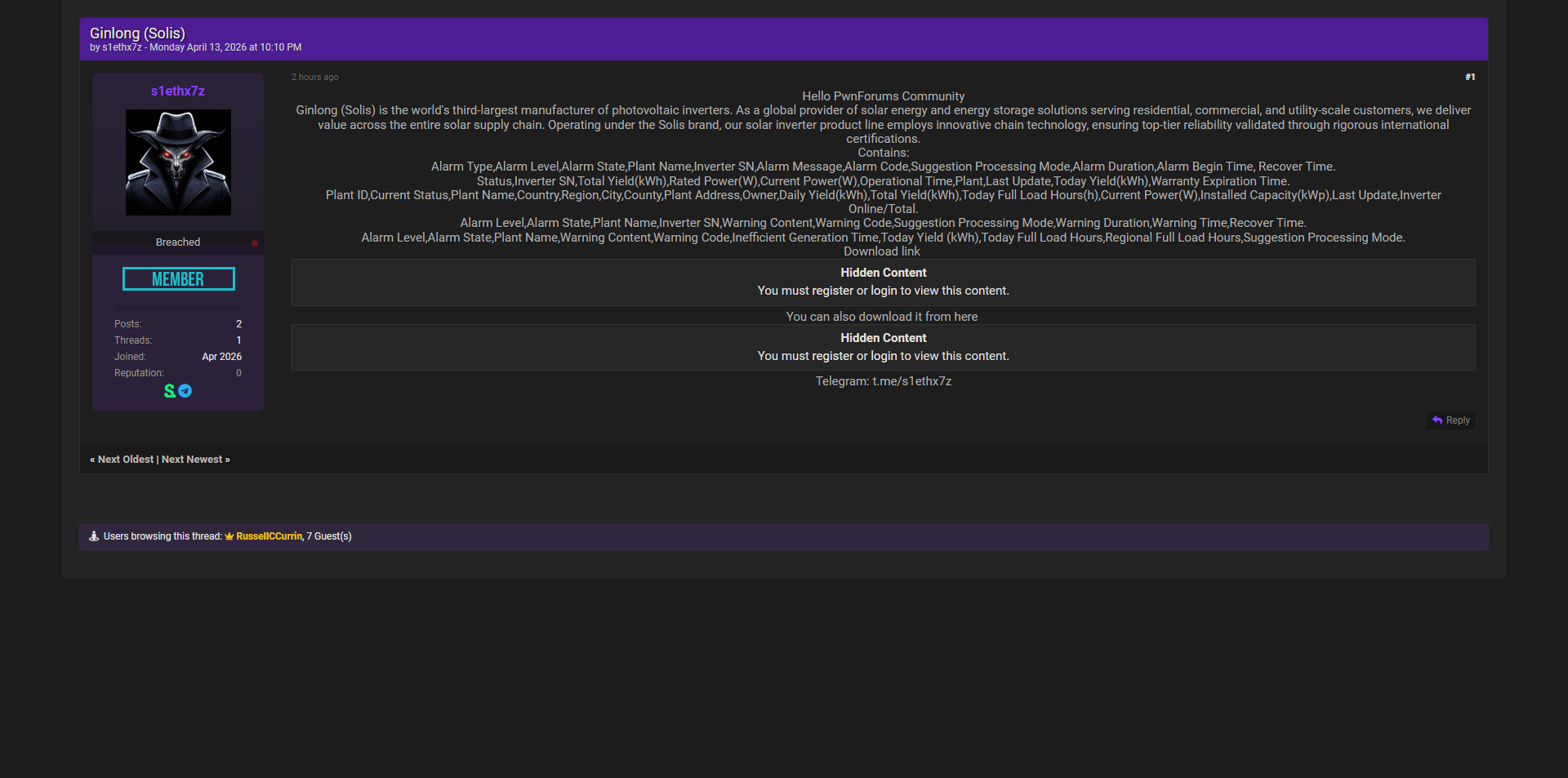Go to Next Newest thread
Screen dimensions: 1568x778
click(x=193, y=460)
